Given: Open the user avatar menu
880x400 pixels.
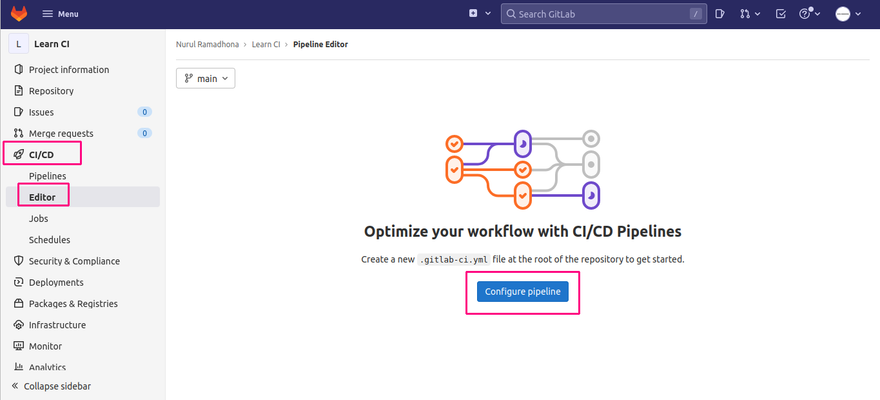Looking at the screenshot, I should [x=848, y=14].
